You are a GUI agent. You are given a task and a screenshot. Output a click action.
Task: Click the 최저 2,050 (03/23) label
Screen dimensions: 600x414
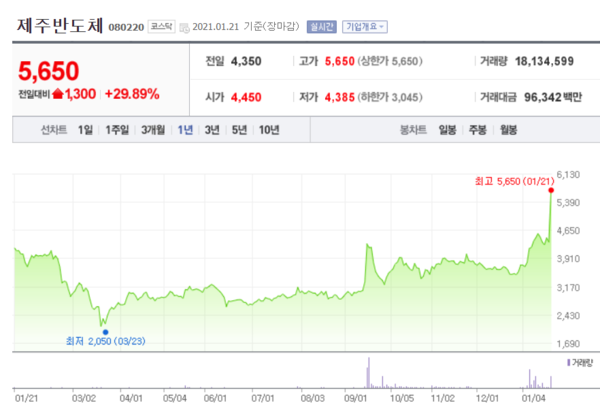tap(106, 341)
